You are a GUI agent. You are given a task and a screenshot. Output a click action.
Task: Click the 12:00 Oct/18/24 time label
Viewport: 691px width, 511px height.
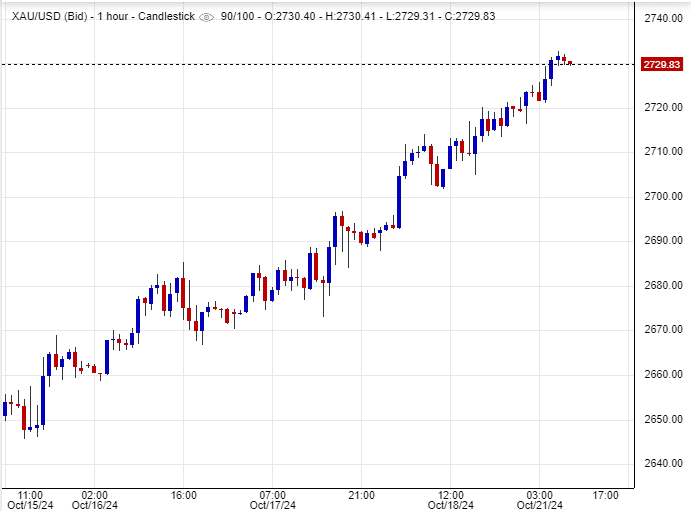coord(450,500)
